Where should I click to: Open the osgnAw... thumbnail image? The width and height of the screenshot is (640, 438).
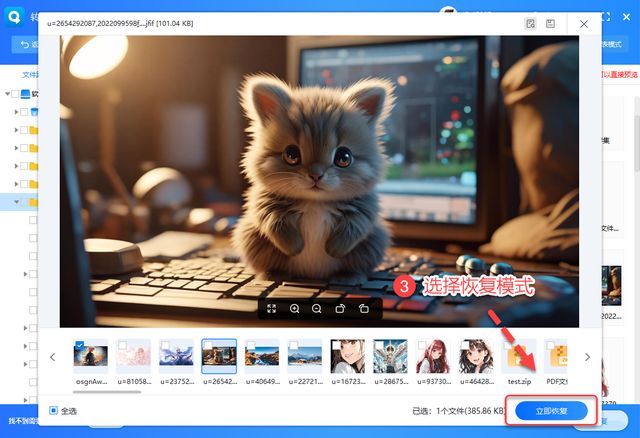point(91,356)
